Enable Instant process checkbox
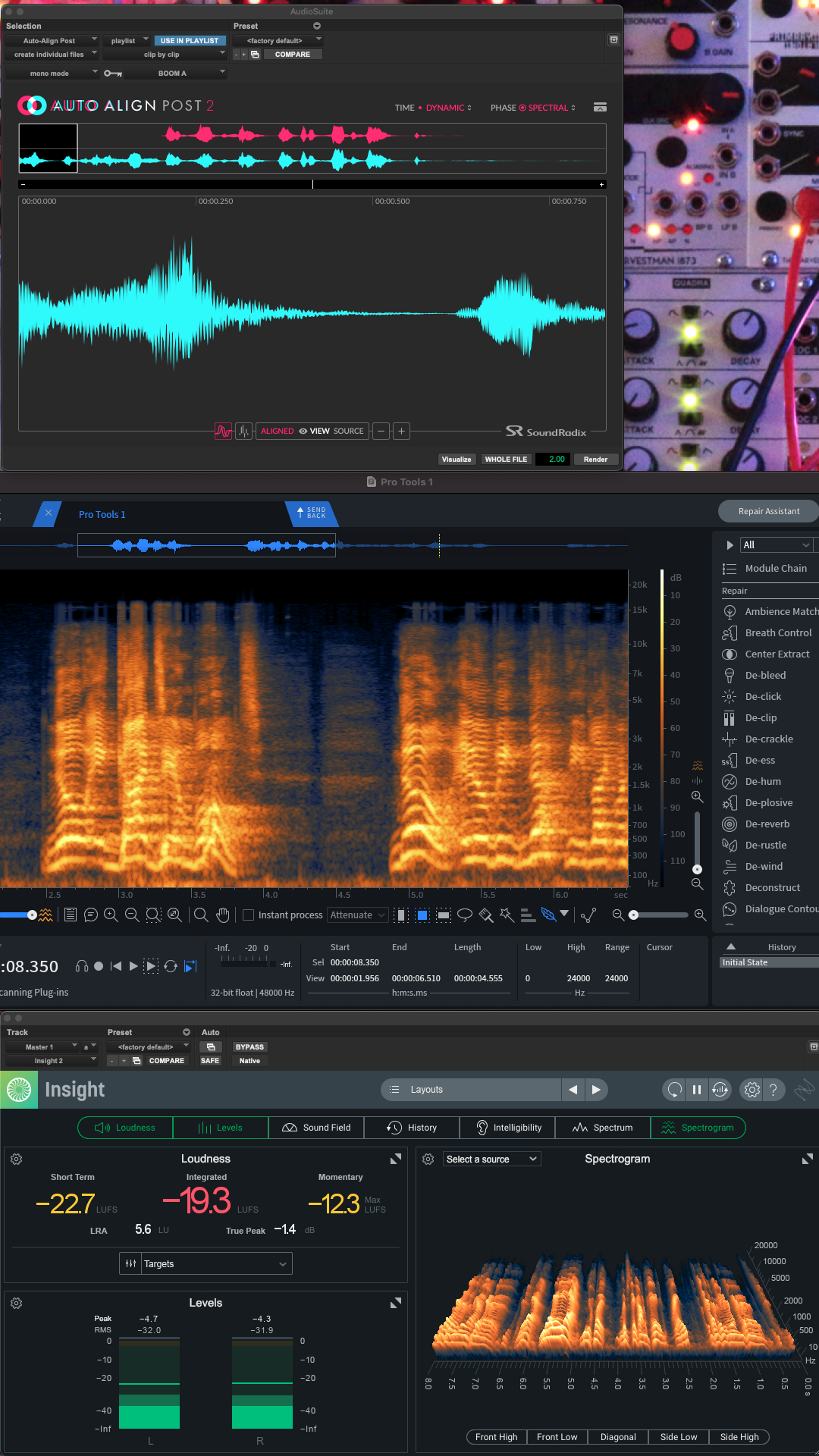Screen dimensions: 819x1456 tap(248, 915)
